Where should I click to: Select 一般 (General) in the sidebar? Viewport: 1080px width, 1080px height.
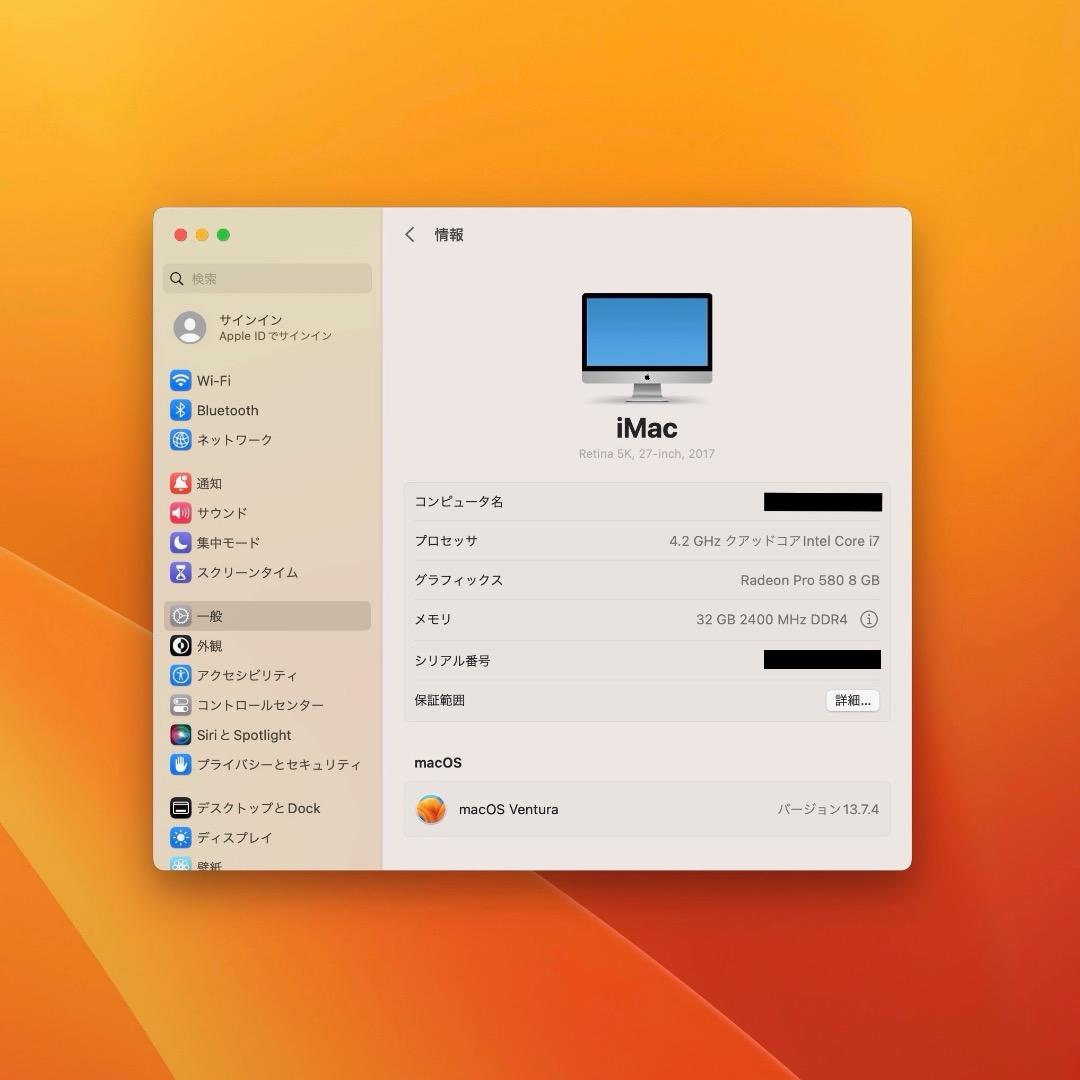(209, 616)
